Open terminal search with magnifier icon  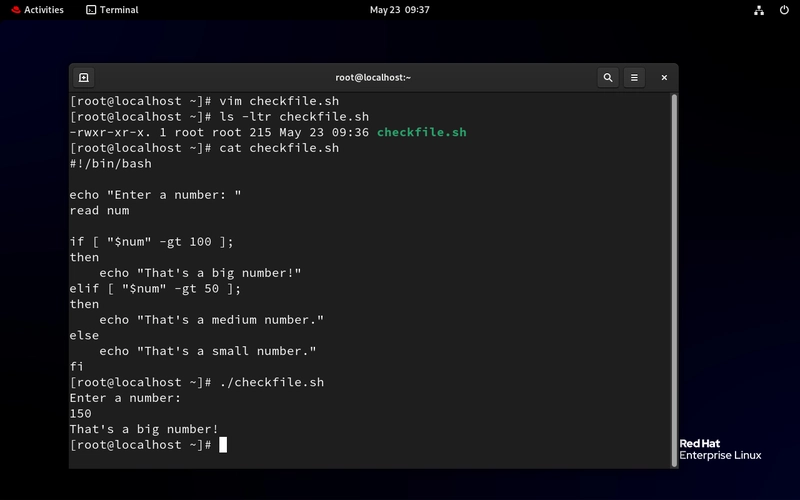pyautogui.click(x=608, y=78)
